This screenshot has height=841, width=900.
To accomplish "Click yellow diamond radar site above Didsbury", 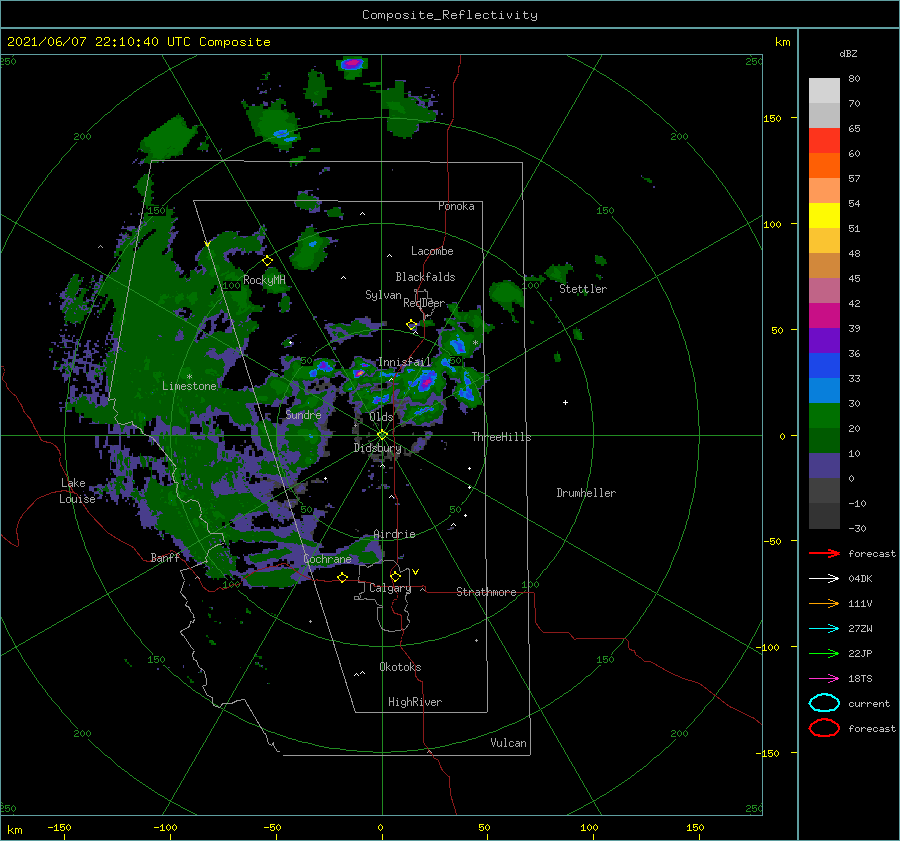I will coord(382,435).
